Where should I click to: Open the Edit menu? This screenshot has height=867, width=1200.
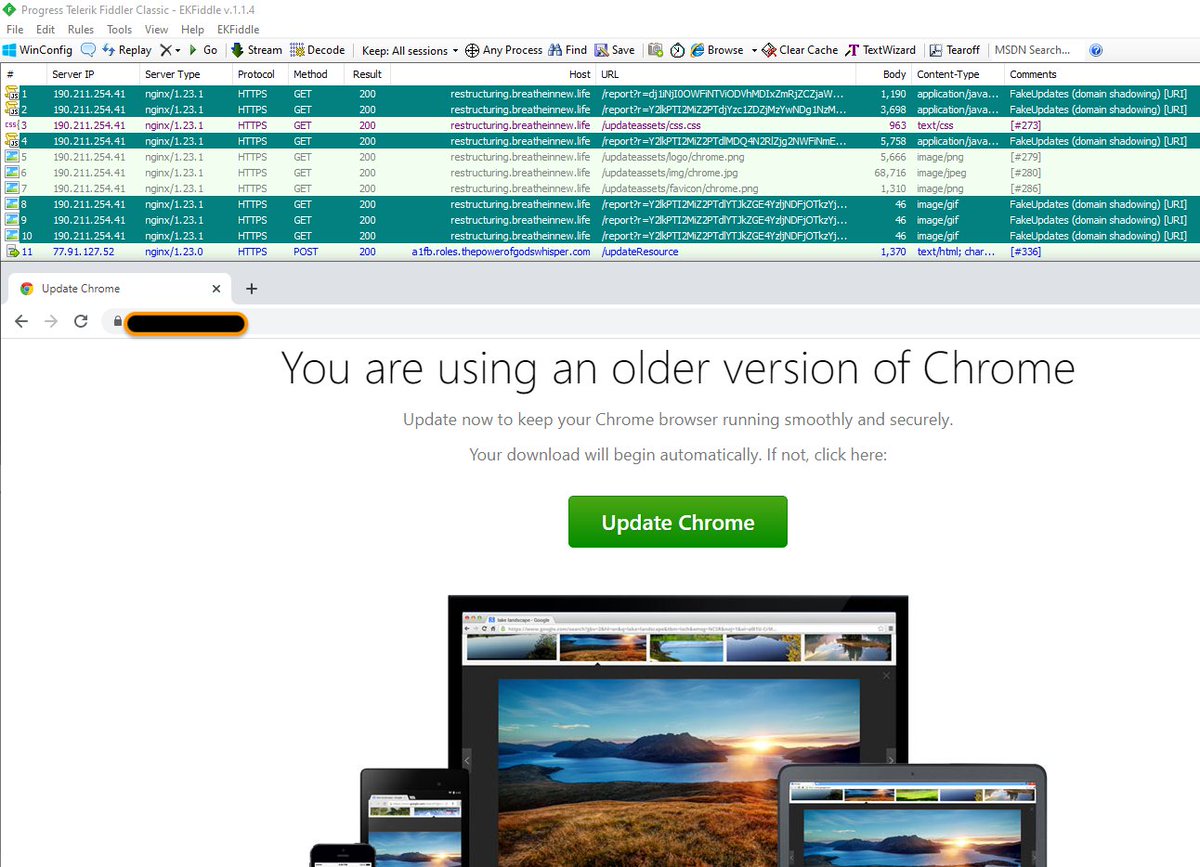45,30
